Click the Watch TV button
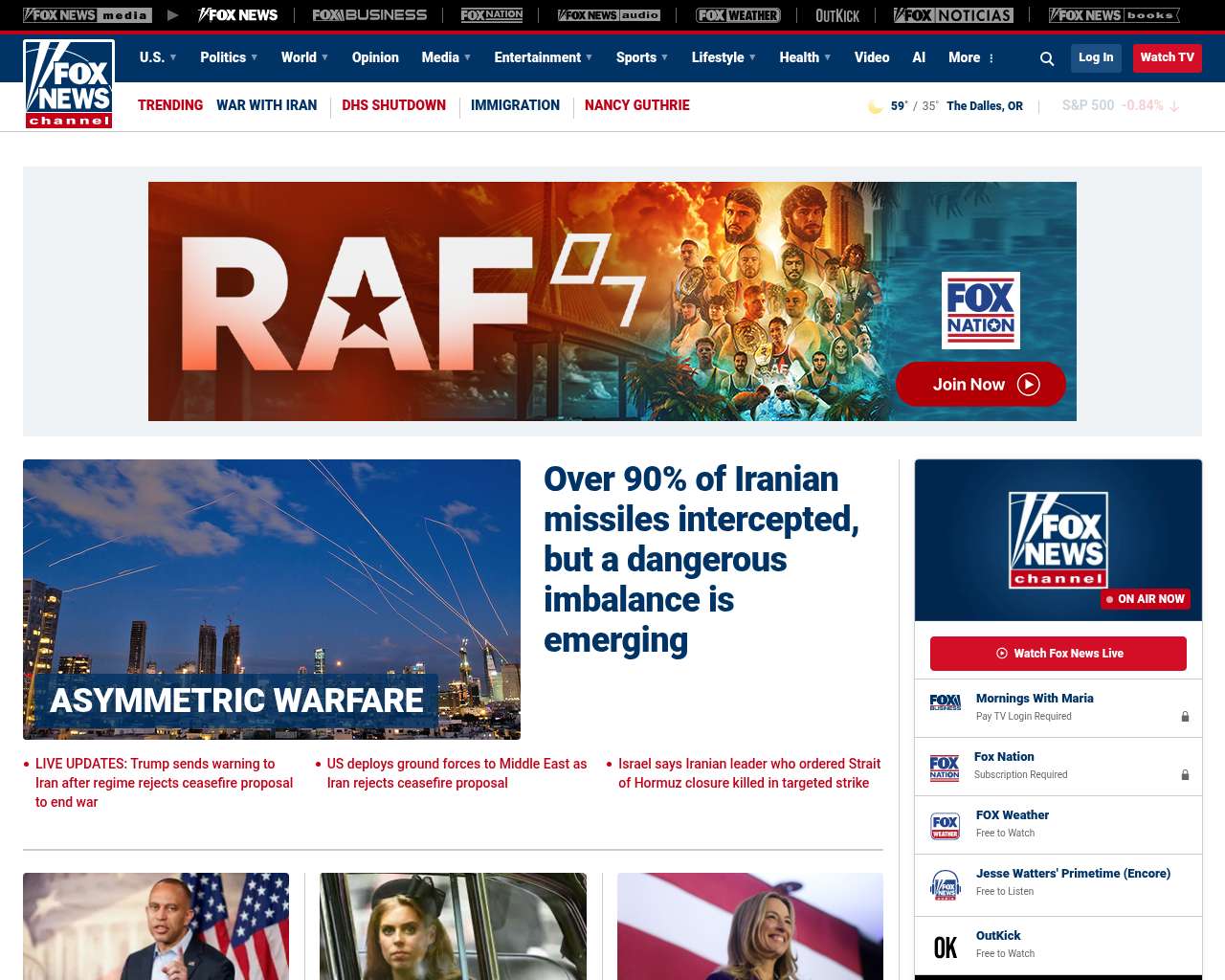Viewport: 1225px width, 980px height. pos(1168,57)
